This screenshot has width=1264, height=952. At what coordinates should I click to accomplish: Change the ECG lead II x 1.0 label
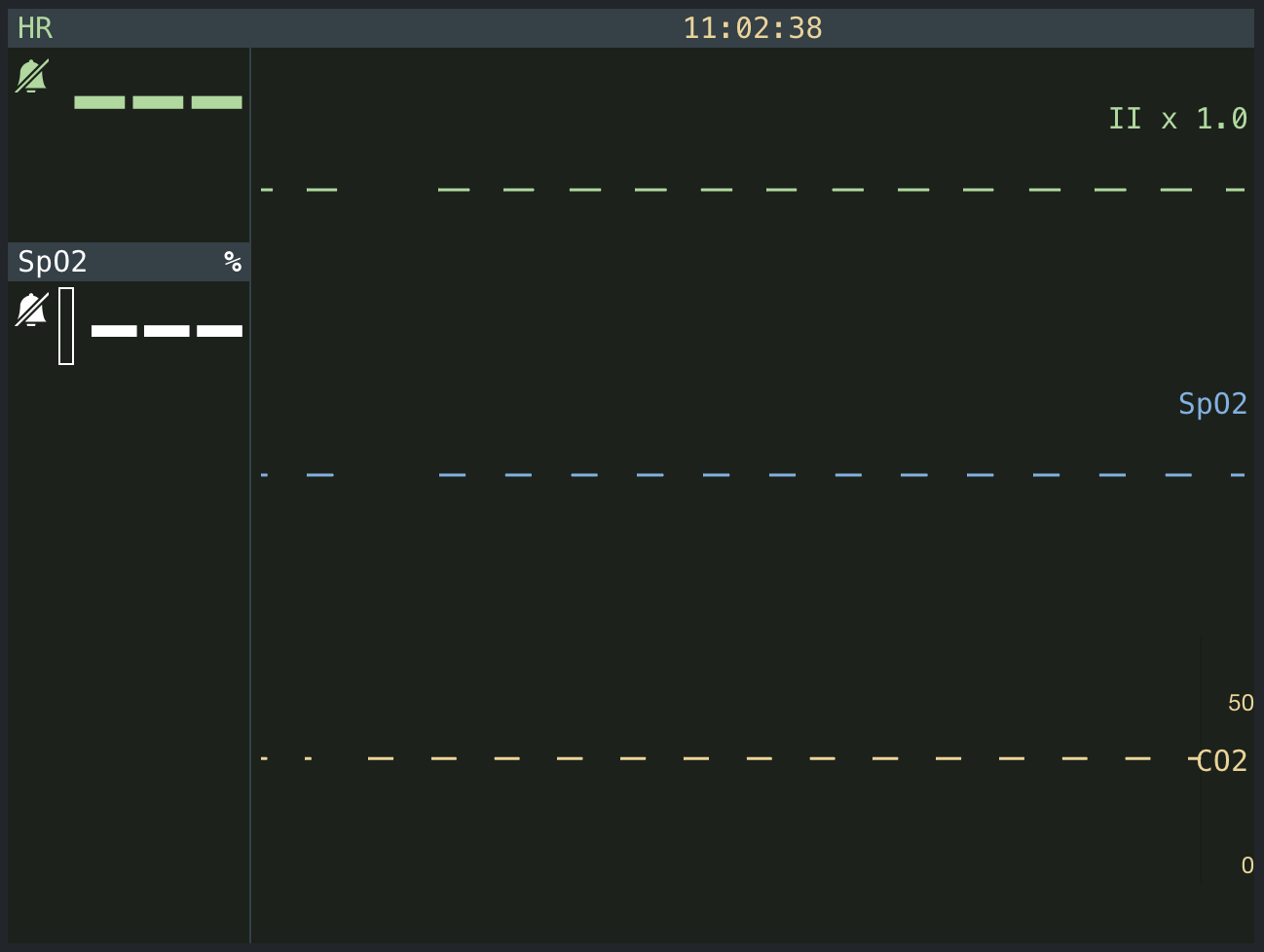point(1177,119)
